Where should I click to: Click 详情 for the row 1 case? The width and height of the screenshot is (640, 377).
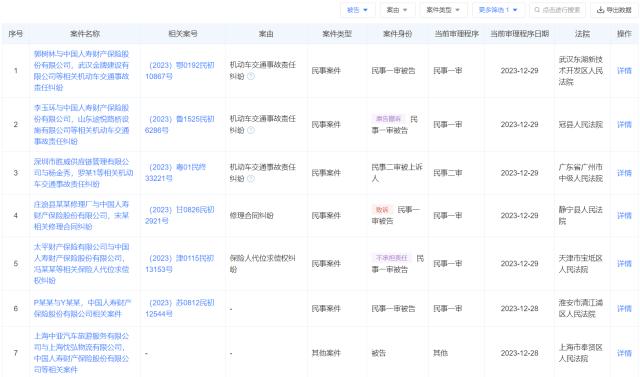click(x=624, y=71)
